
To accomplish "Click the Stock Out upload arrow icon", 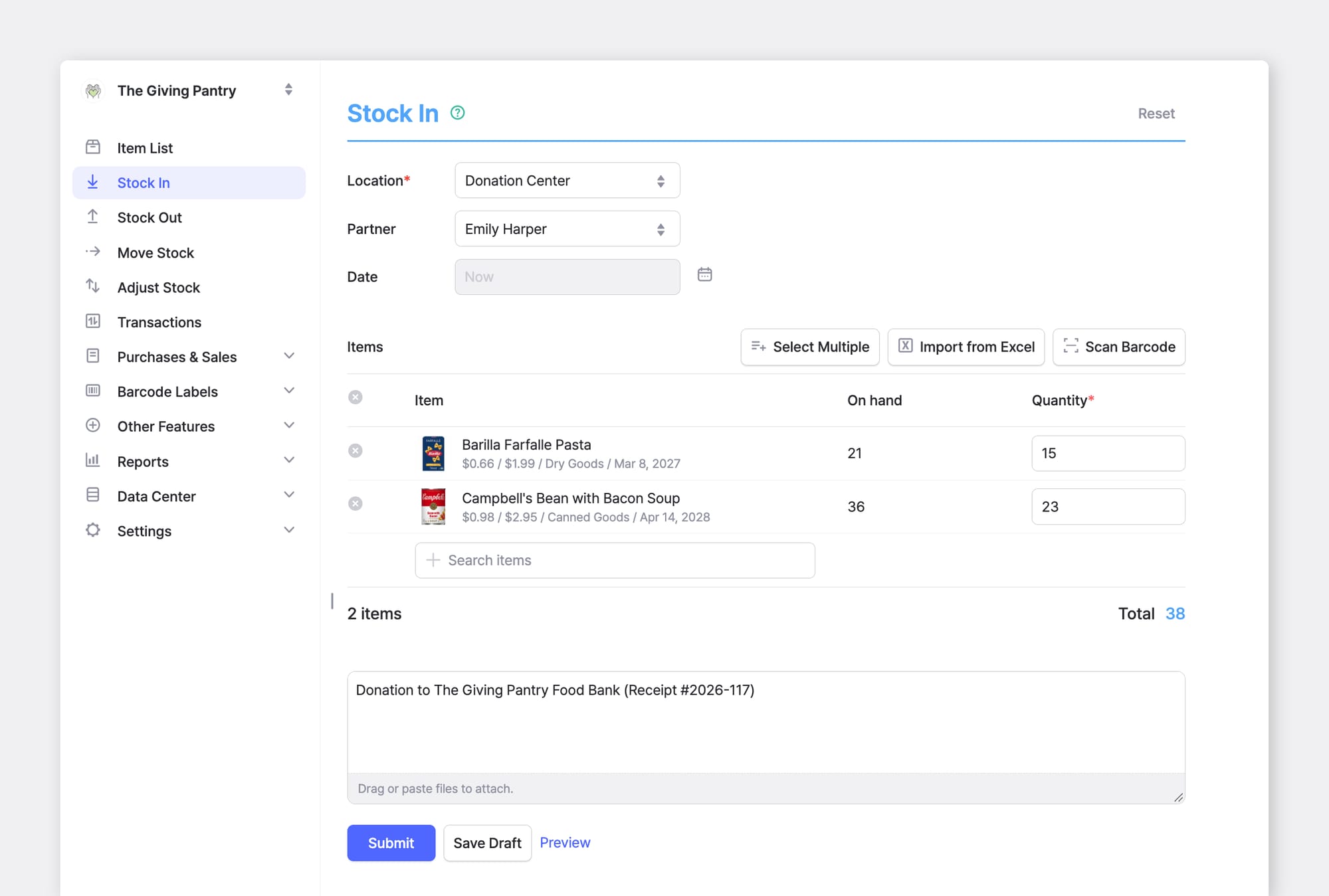I will click(93, 217).
